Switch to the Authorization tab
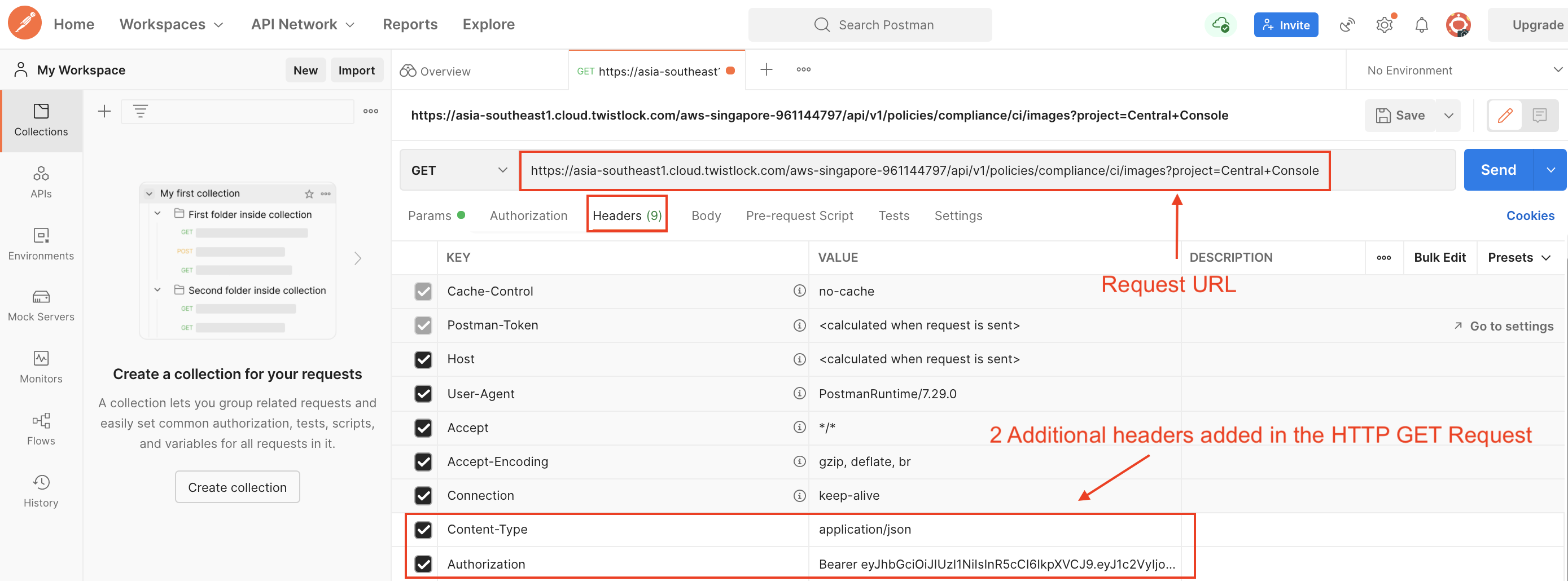Viewport: 1568px width, 581px height. coord(528,216)
